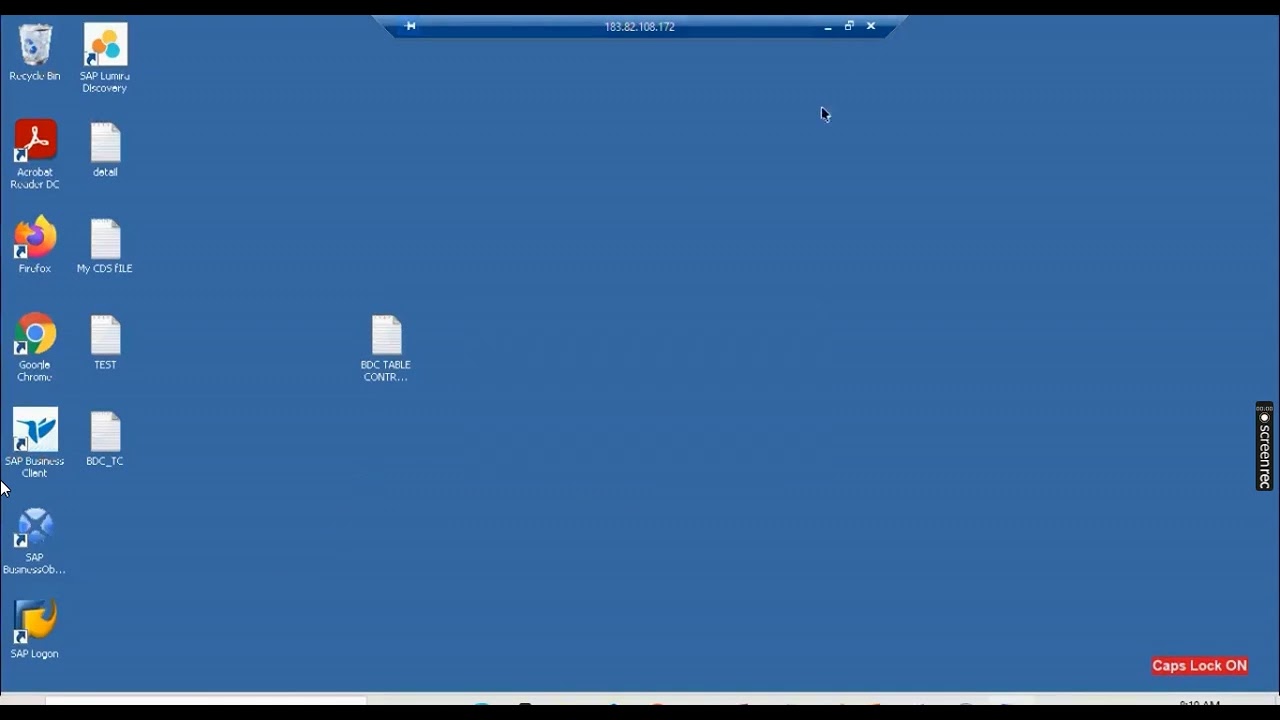The width and height of the screenshot is (1280, 720).
Task: Select the SAP Logon shortcut
Action: [x=35, y=629]
